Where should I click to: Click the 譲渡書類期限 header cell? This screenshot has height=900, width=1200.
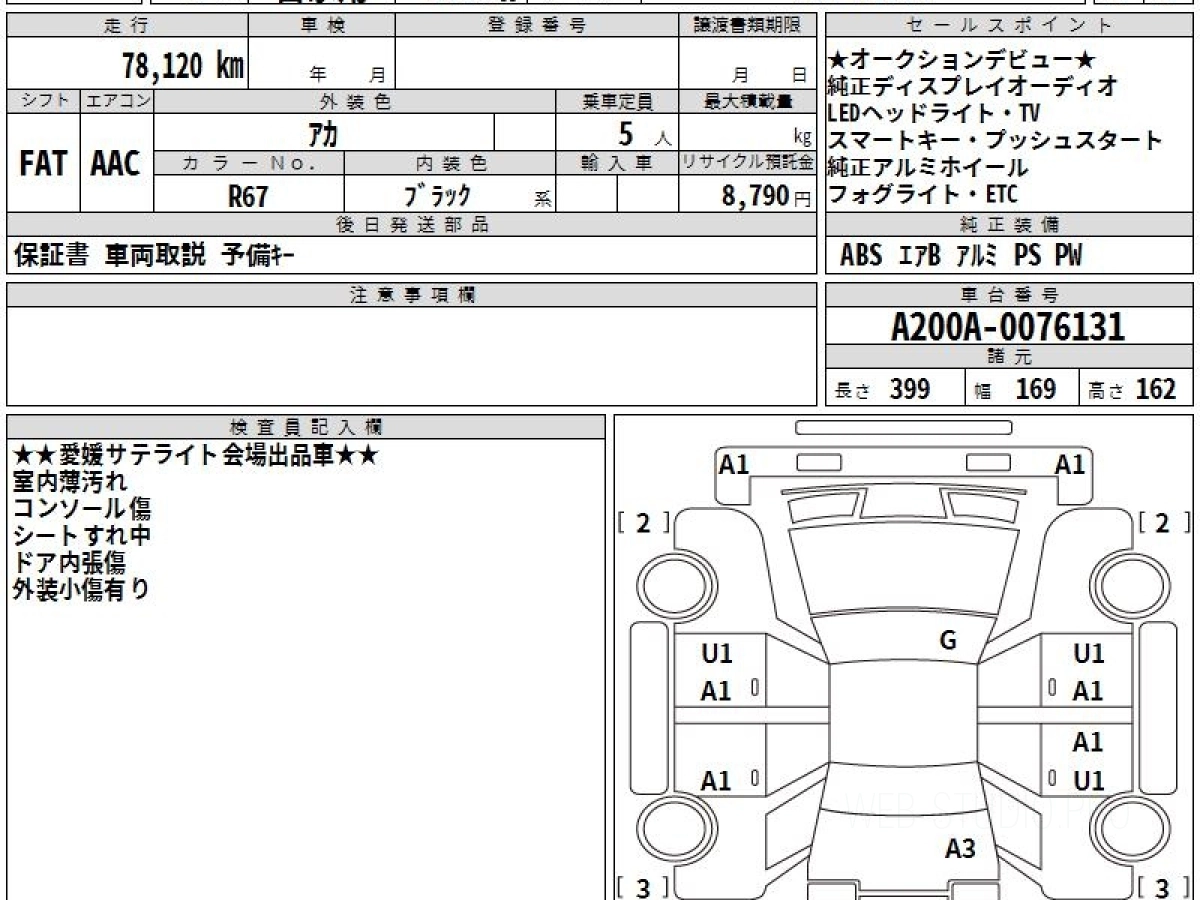point(747,26)
